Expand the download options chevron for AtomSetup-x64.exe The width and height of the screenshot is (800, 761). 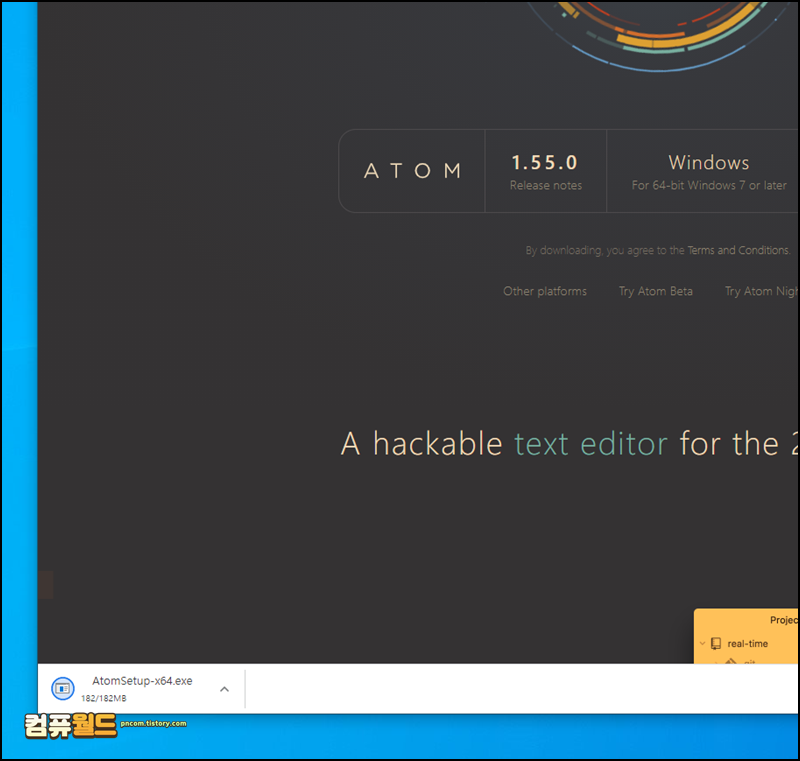[x=224, y=689]
